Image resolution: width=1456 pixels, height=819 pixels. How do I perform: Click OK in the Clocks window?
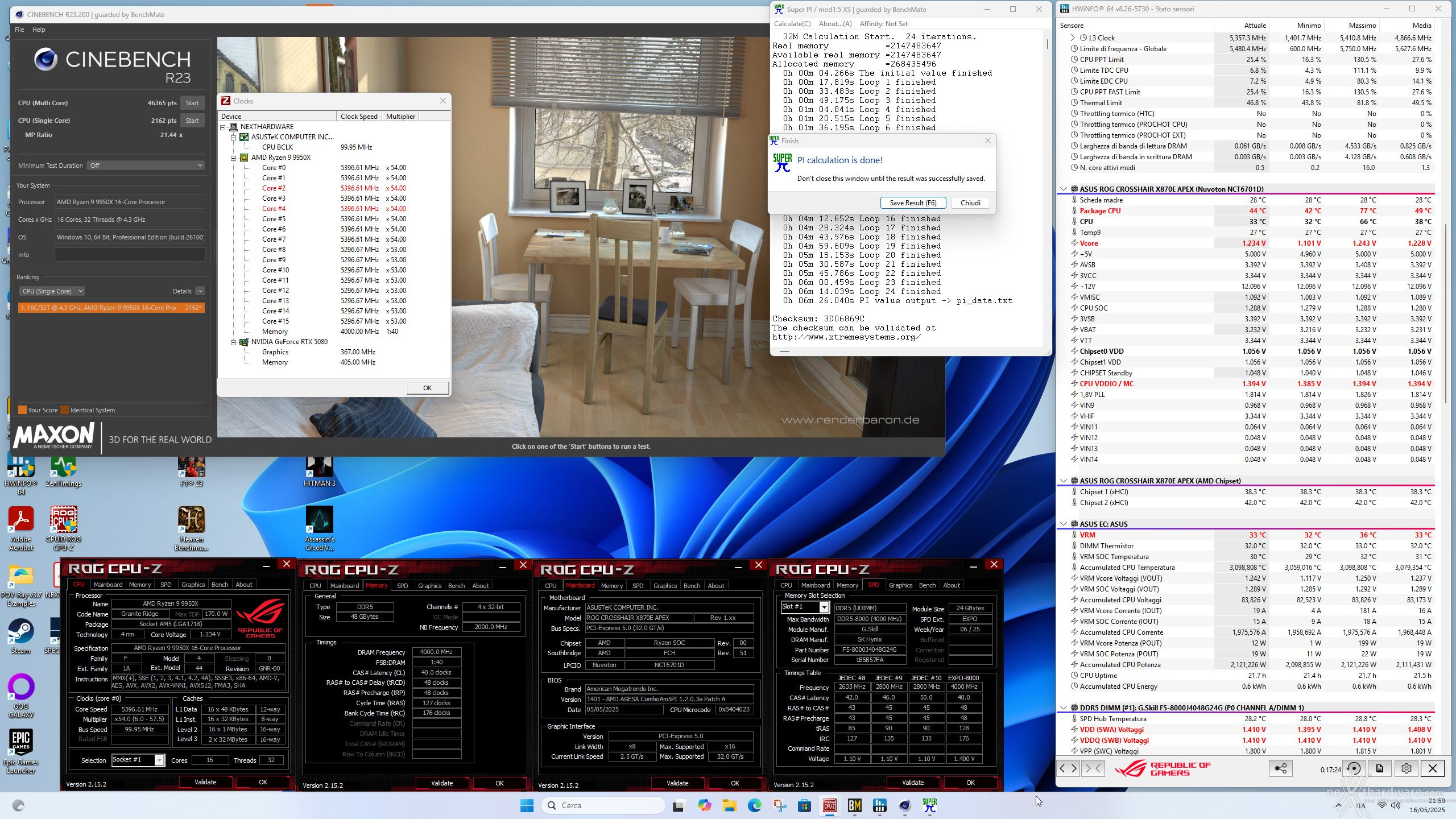pos(427,388)
